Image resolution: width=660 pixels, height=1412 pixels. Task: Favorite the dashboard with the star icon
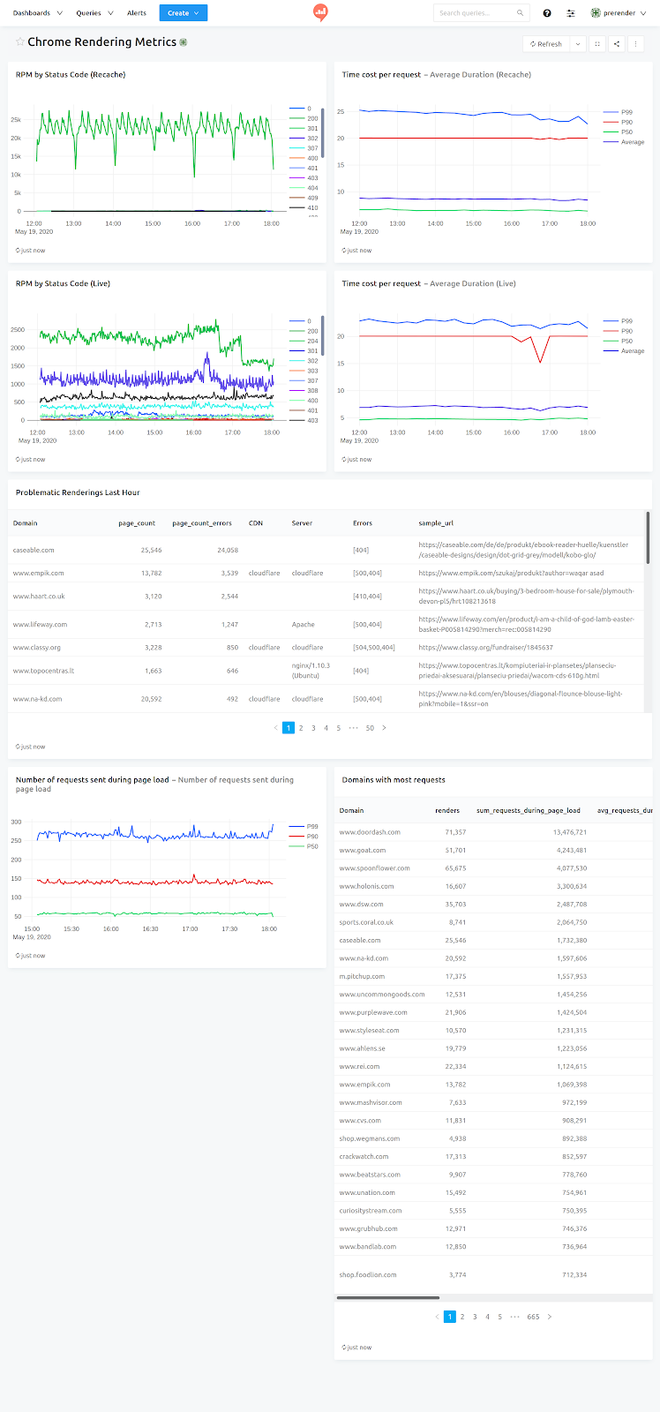[x=20, y=42]
